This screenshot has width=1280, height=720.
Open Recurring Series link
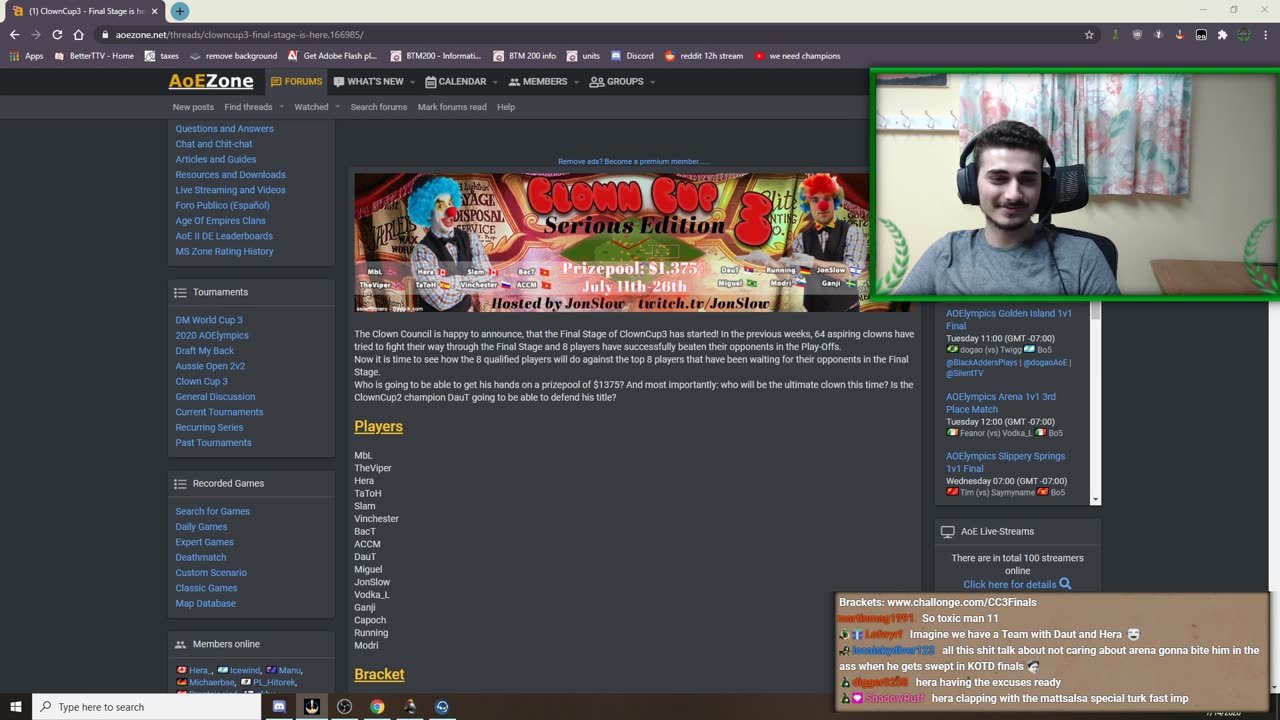tap(209, 427)
